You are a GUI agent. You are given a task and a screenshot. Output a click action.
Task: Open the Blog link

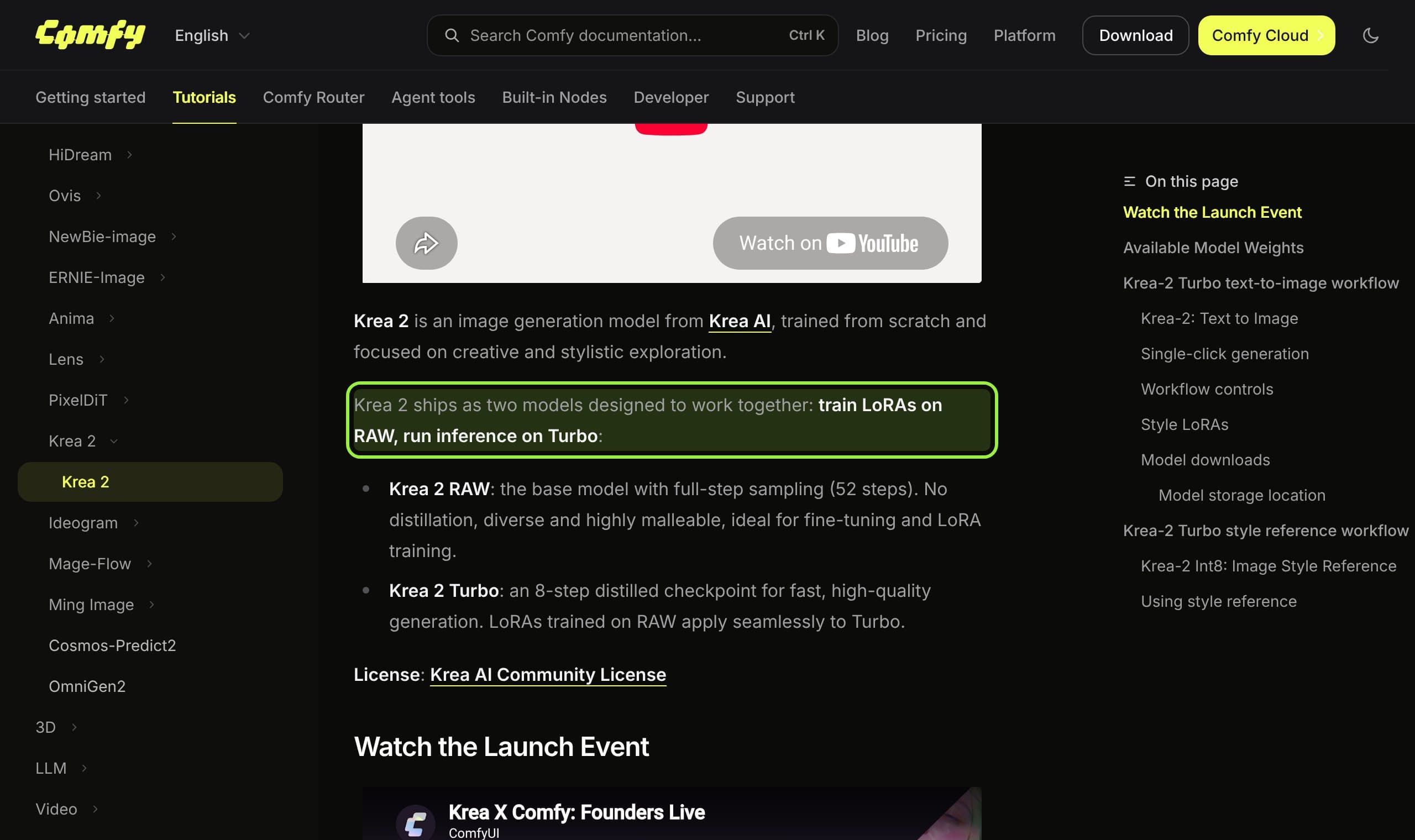[x=872, y=35]
